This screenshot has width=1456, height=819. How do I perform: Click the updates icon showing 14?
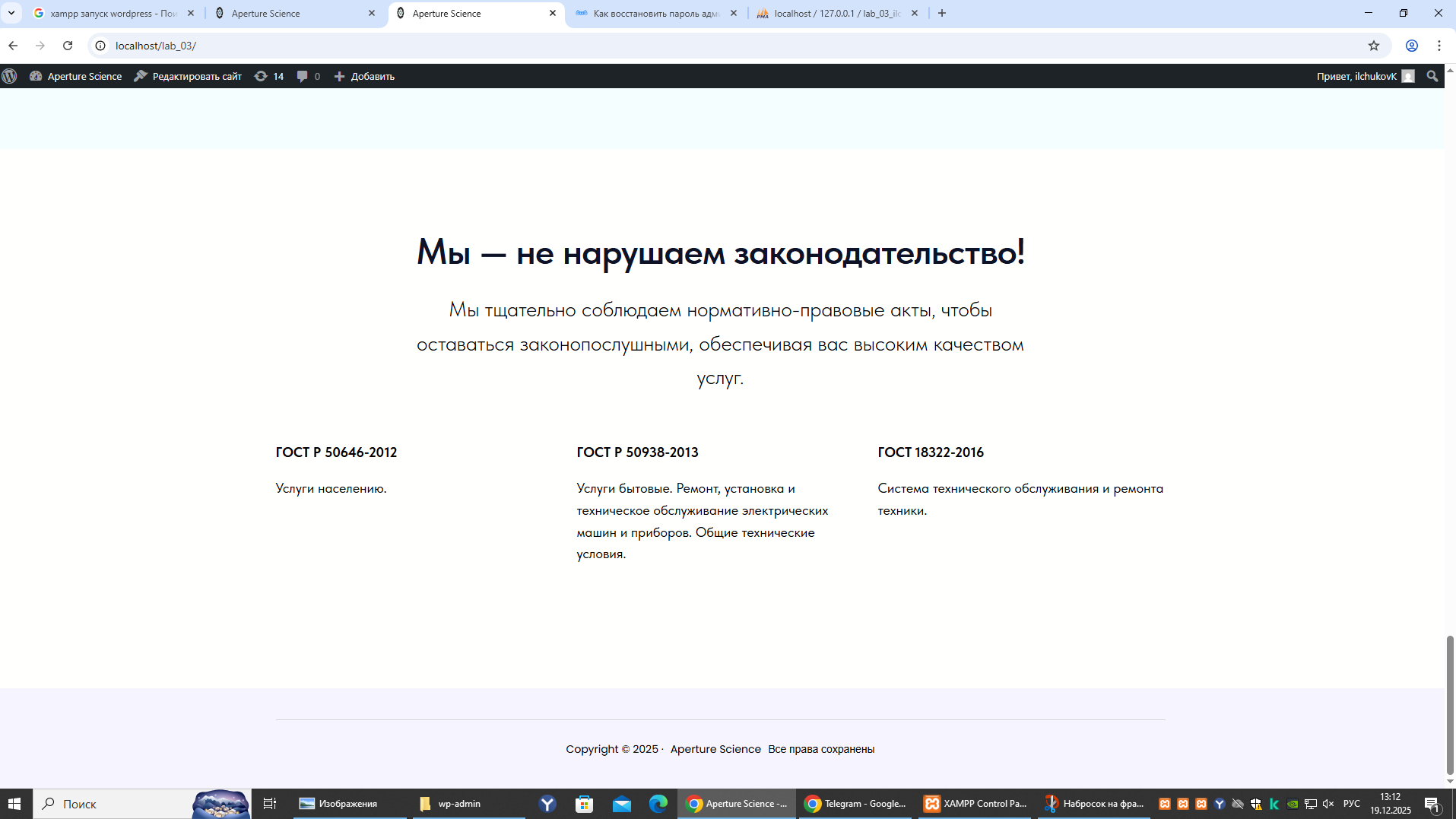[x=269, y=76]
